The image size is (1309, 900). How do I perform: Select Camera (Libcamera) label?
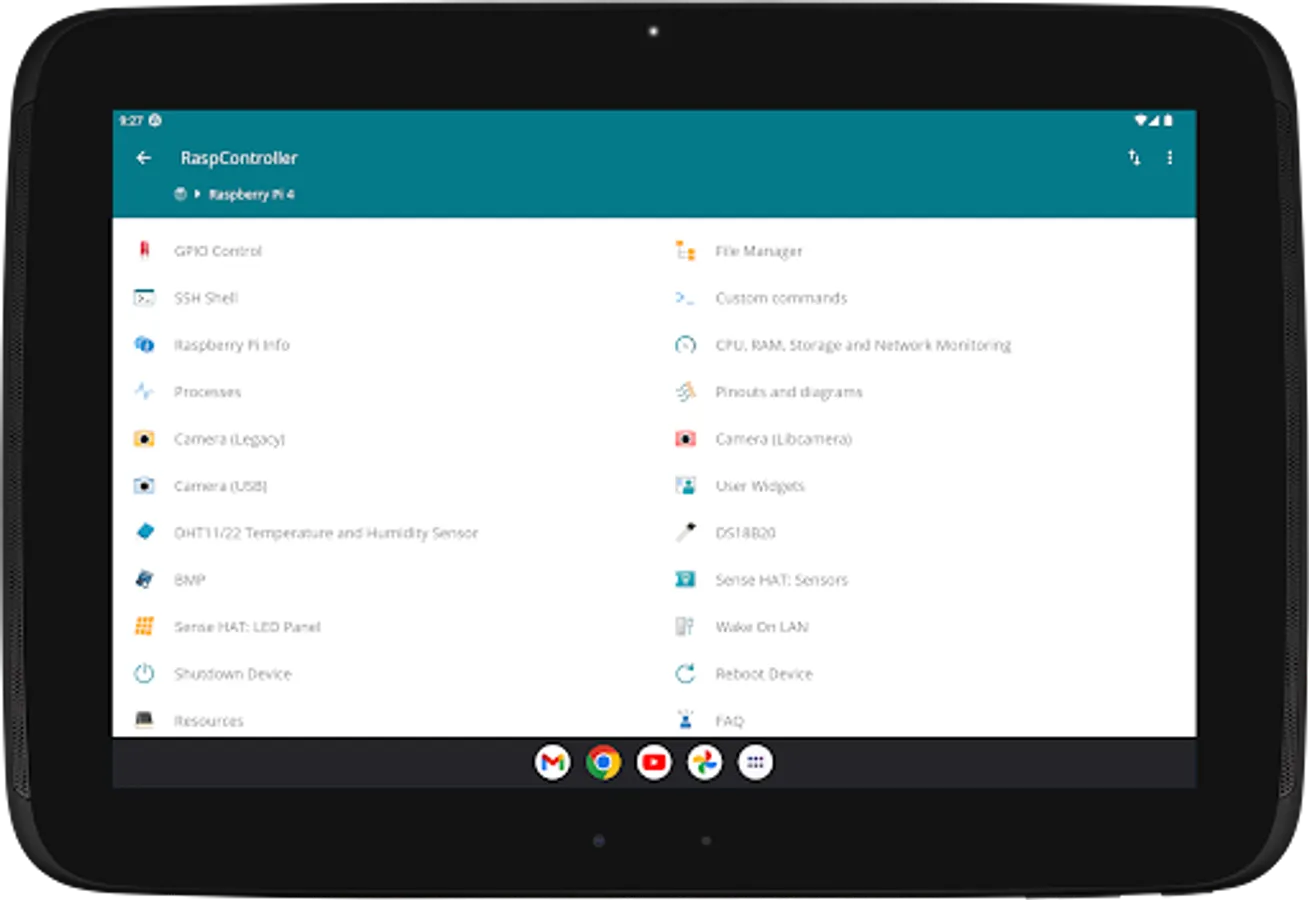784,439
